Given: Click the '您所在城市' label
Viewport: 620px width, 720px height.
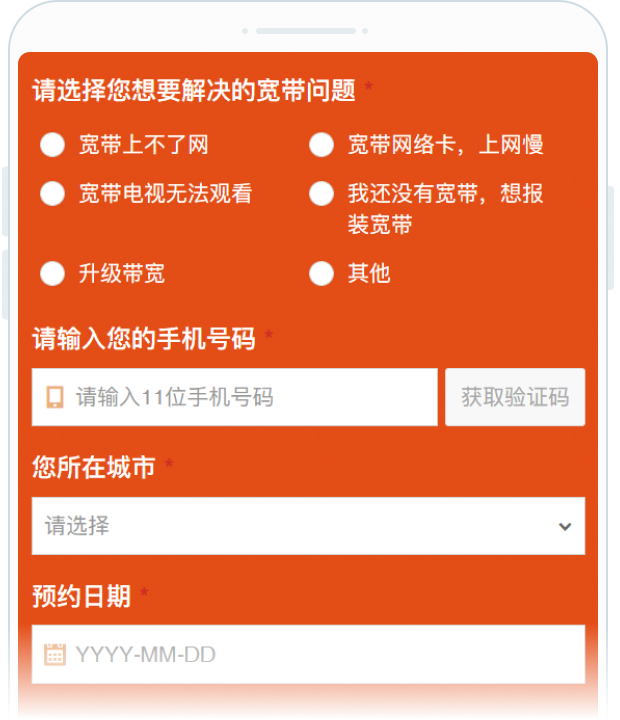Looking at the screenshot, I should coord(94,467).
